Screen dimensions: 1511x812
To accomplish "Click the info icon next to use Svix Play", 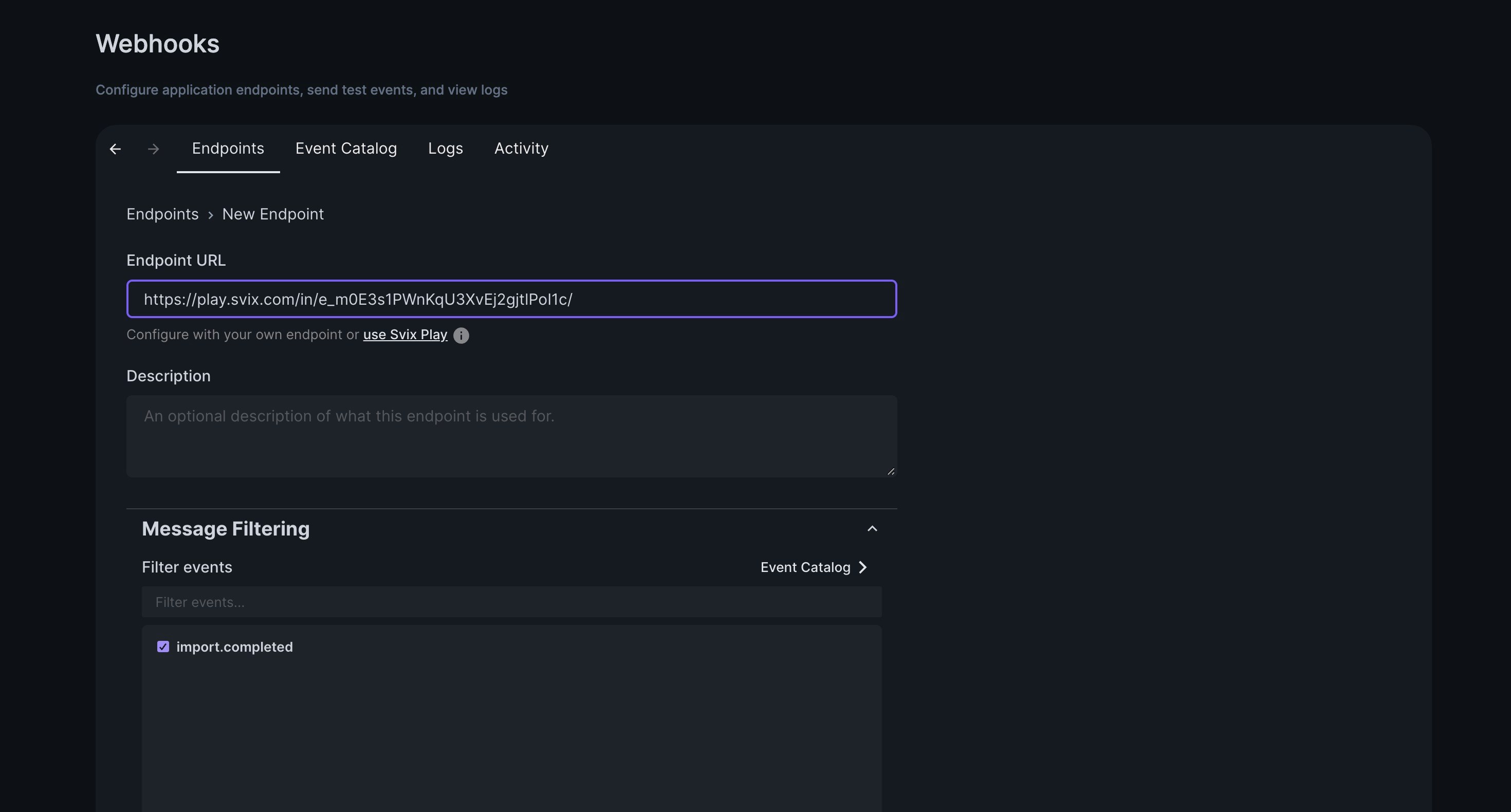I will pyautogui.click(x=461, y=335).
